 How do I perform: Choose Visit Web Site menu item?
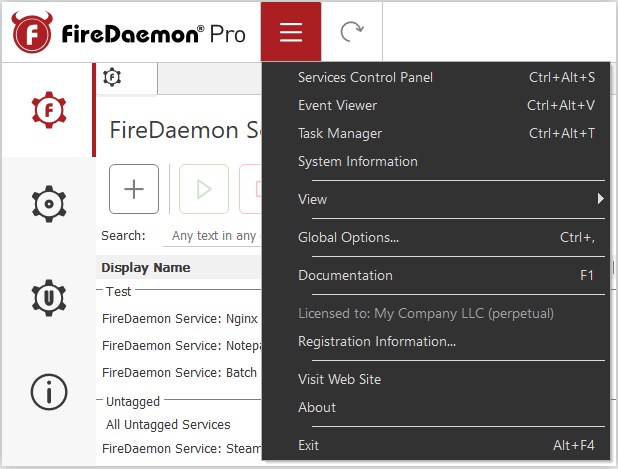(436, 379)
